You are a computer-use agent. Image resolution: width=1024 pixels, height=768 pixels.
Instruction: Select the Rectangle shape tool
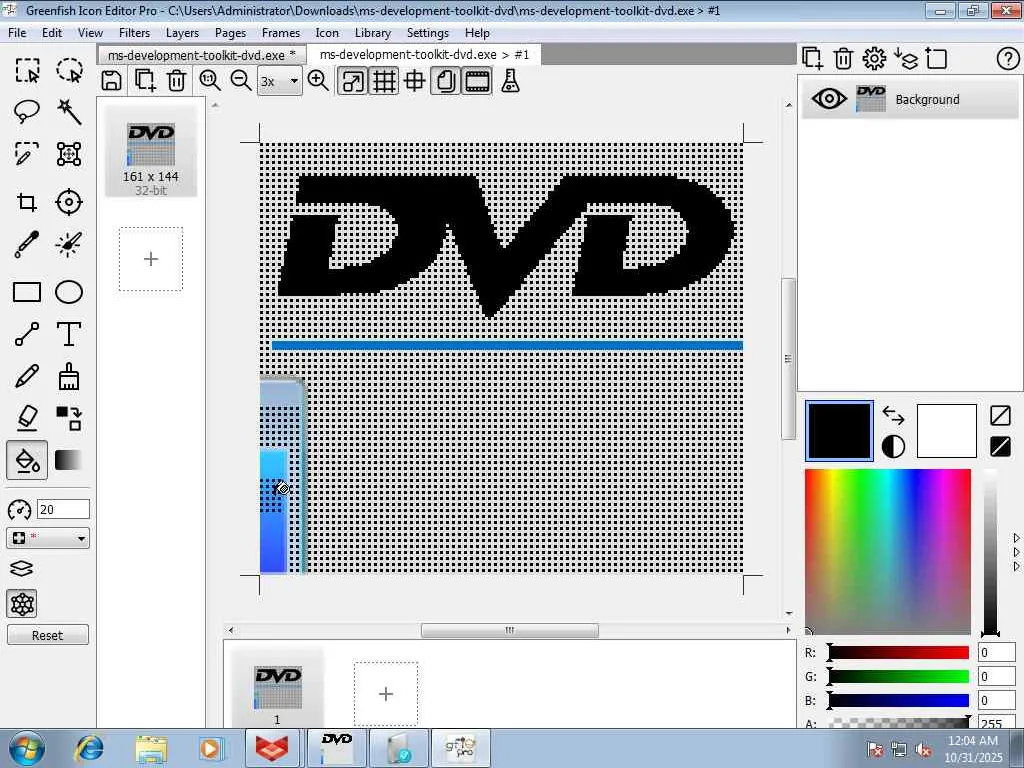click(x=27, y=292)
